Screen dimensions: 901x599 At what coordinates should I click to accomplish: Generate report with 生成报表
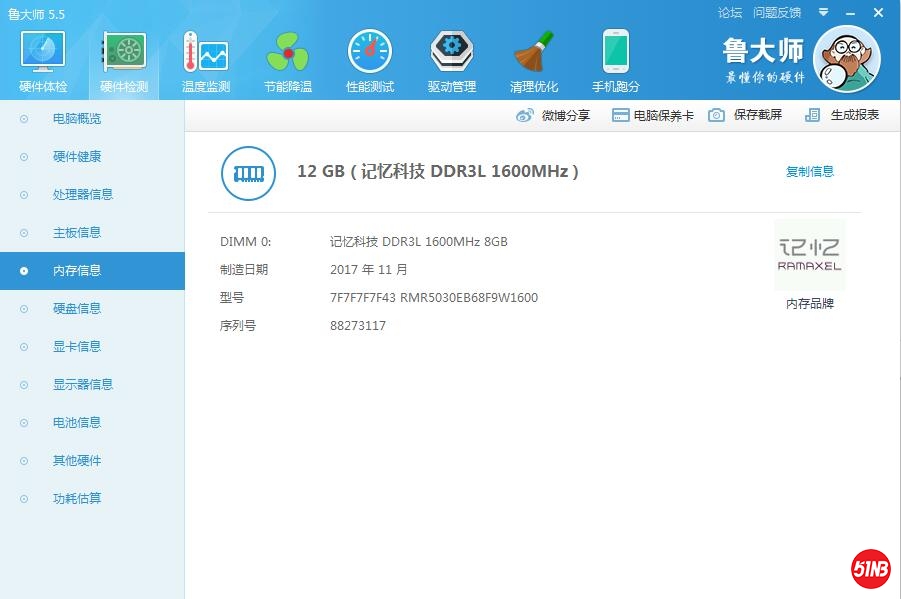click(842, 116)
